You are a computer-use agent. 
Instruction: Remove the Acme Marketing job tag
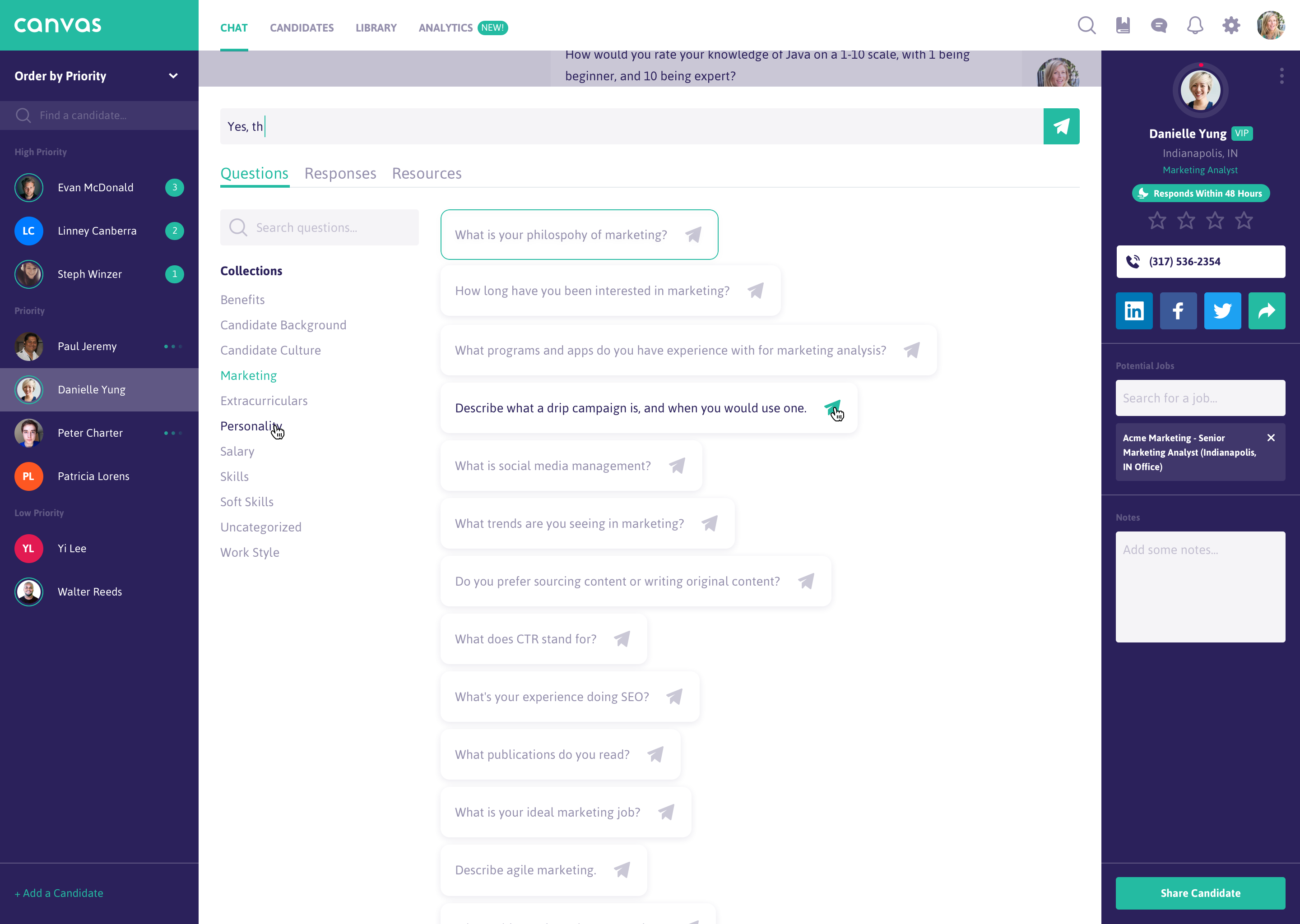(x=1270, y=438)
